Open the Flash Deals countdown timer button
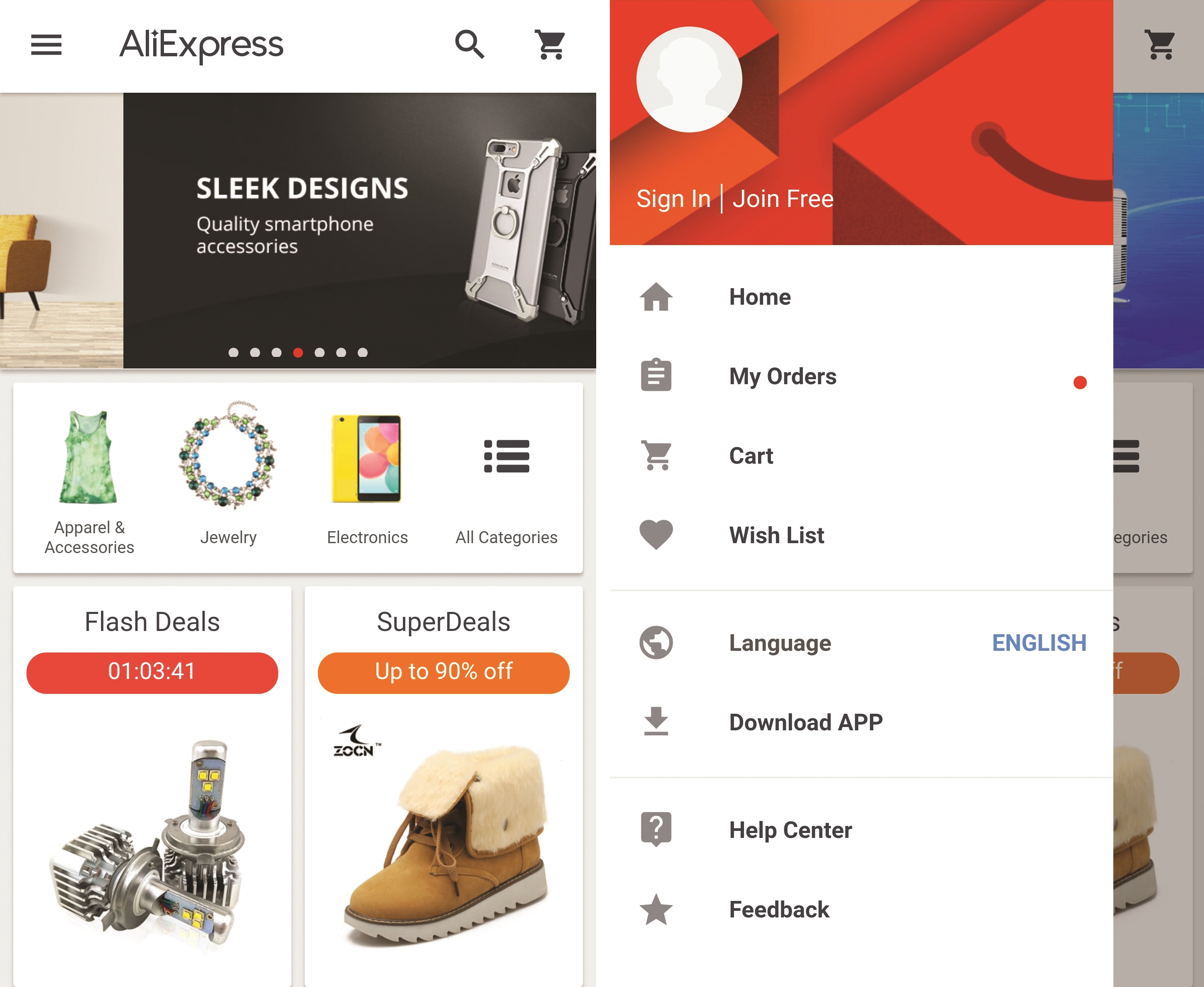Viewport: 1204px width, 987px height. (152, 672)
